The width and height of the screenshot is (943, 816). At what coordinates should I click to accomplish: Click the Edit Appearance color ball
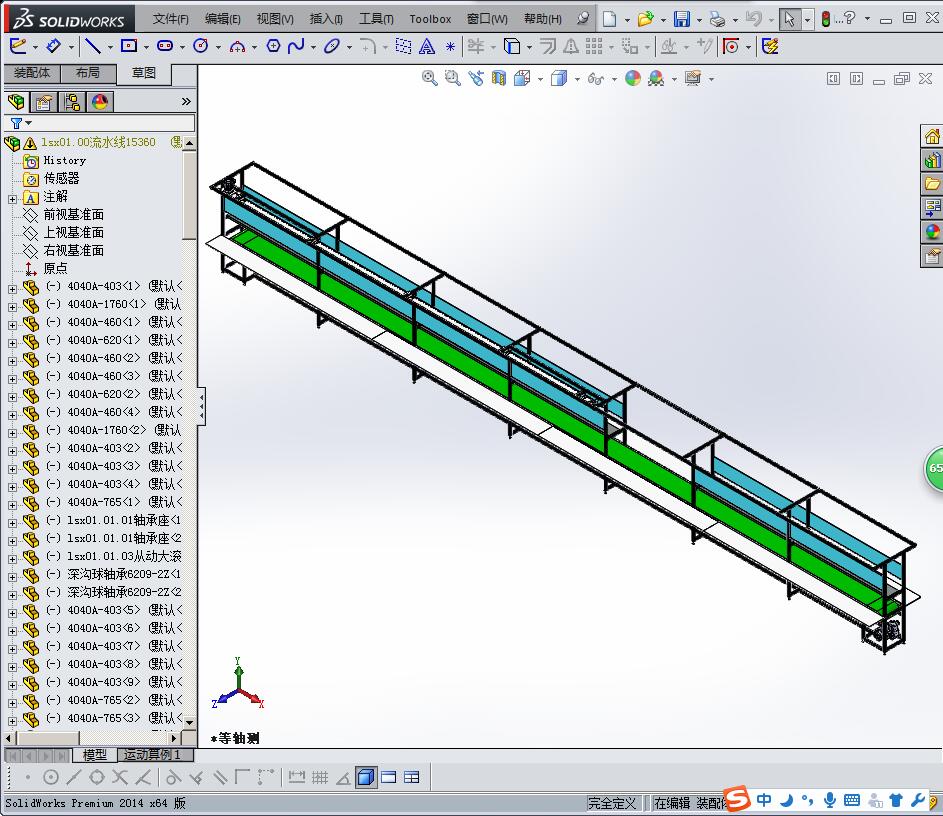point(633,78)
